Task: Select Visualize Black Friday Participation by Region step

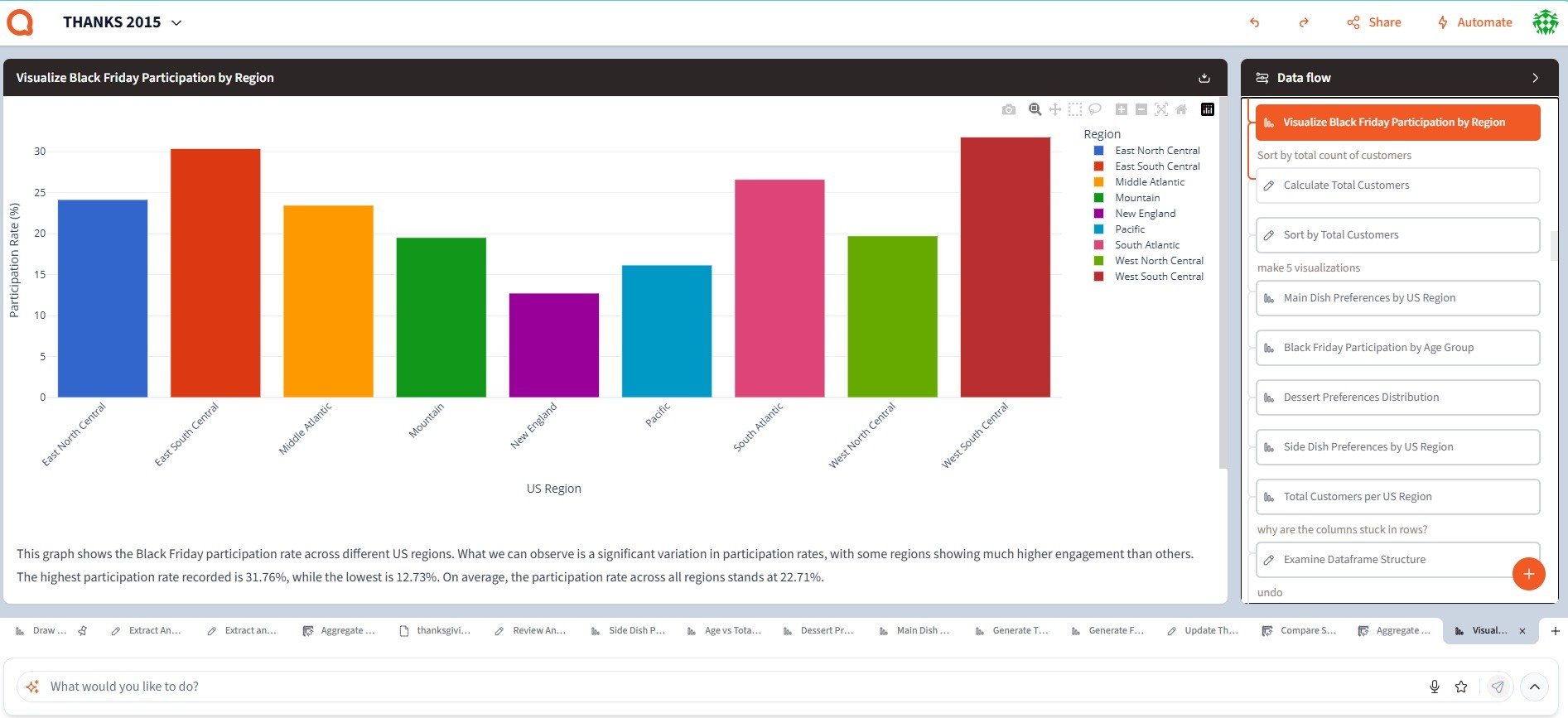Action: point(1397,123)
